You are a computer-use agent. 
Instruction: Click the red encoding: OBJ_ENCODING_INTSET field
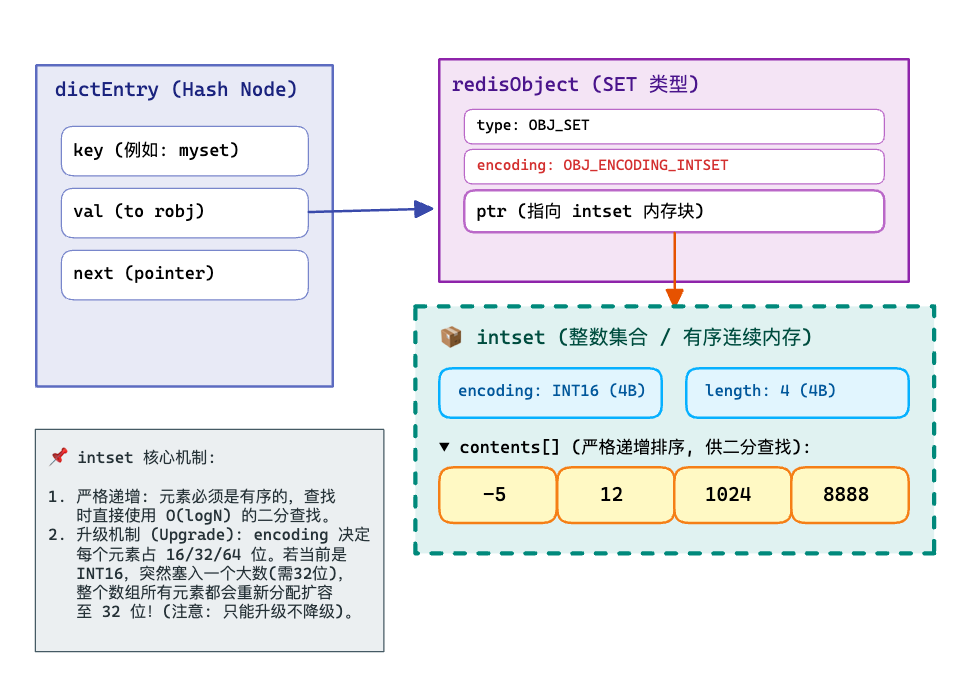click(x=673, y=165)
